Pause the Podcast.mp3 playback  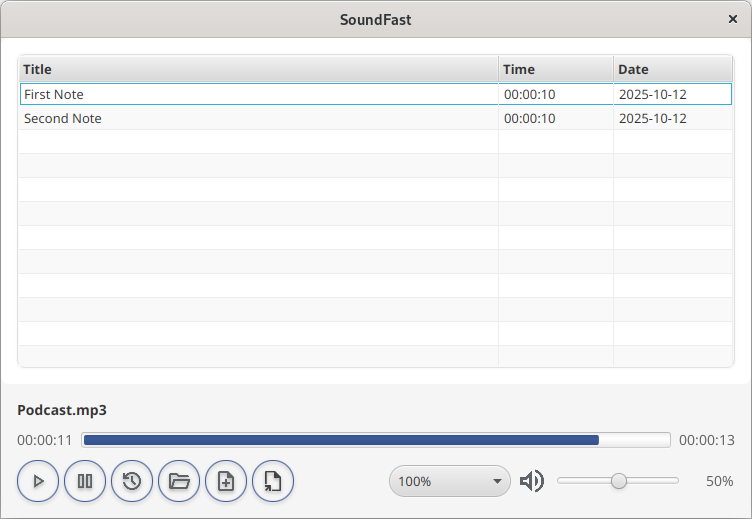tap(85, 481)
